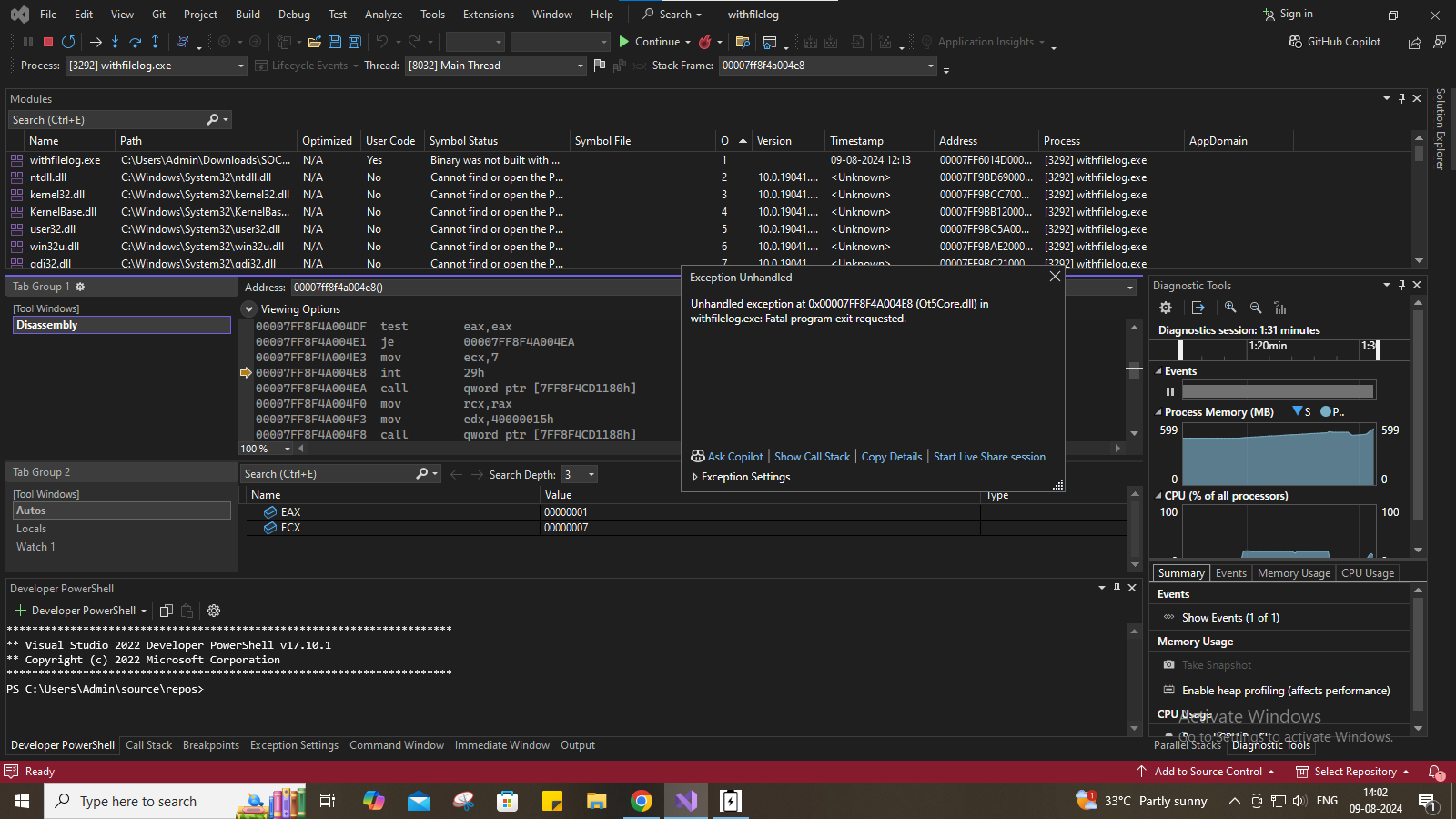Pause the Events track in Diagnostic Tools

pyautogui.click(x=1170, y=392)
